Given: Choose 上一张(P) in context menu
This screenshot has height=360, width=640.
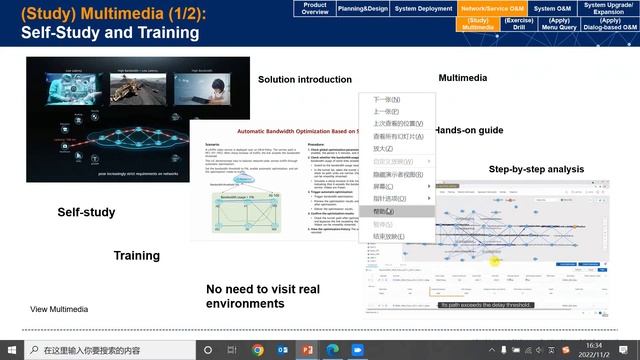Looking at the screenshot, I should (x=397, y=111).
